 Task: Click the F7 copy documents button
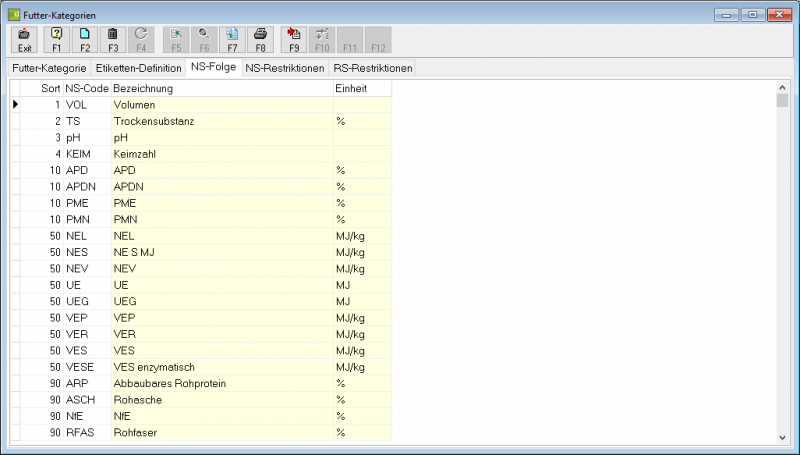click(x=232, y=40)
